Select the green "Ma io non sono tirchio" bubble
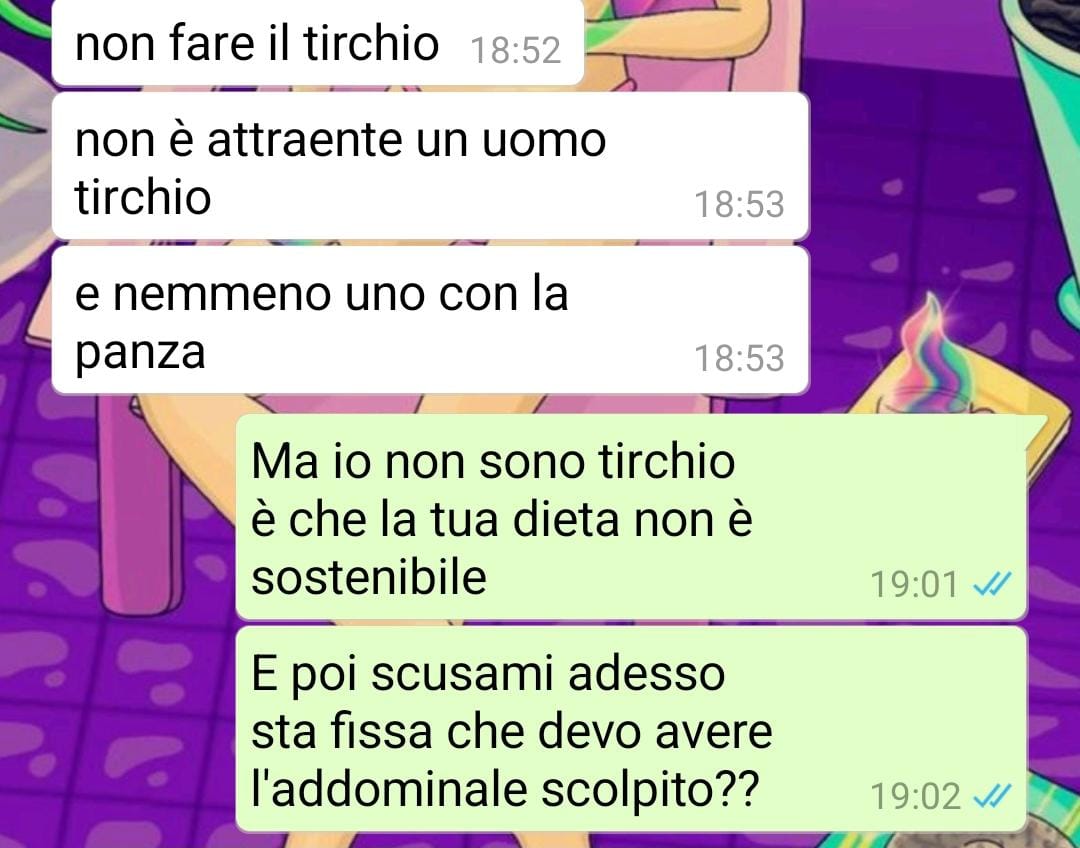This screenshot has width=1080, height=848. pyautogui.click(x=632, y=517)
